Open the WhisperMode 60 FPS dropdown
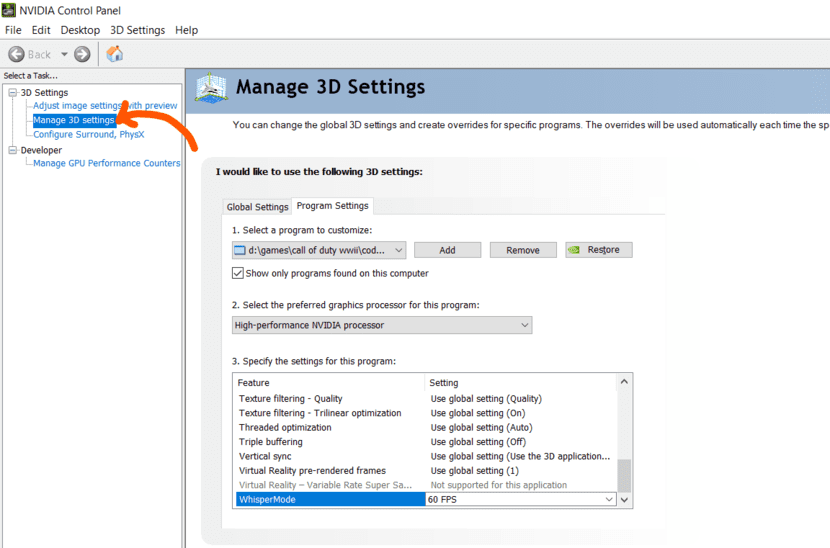This screenshot has width=830, height=548. [521, 499]
